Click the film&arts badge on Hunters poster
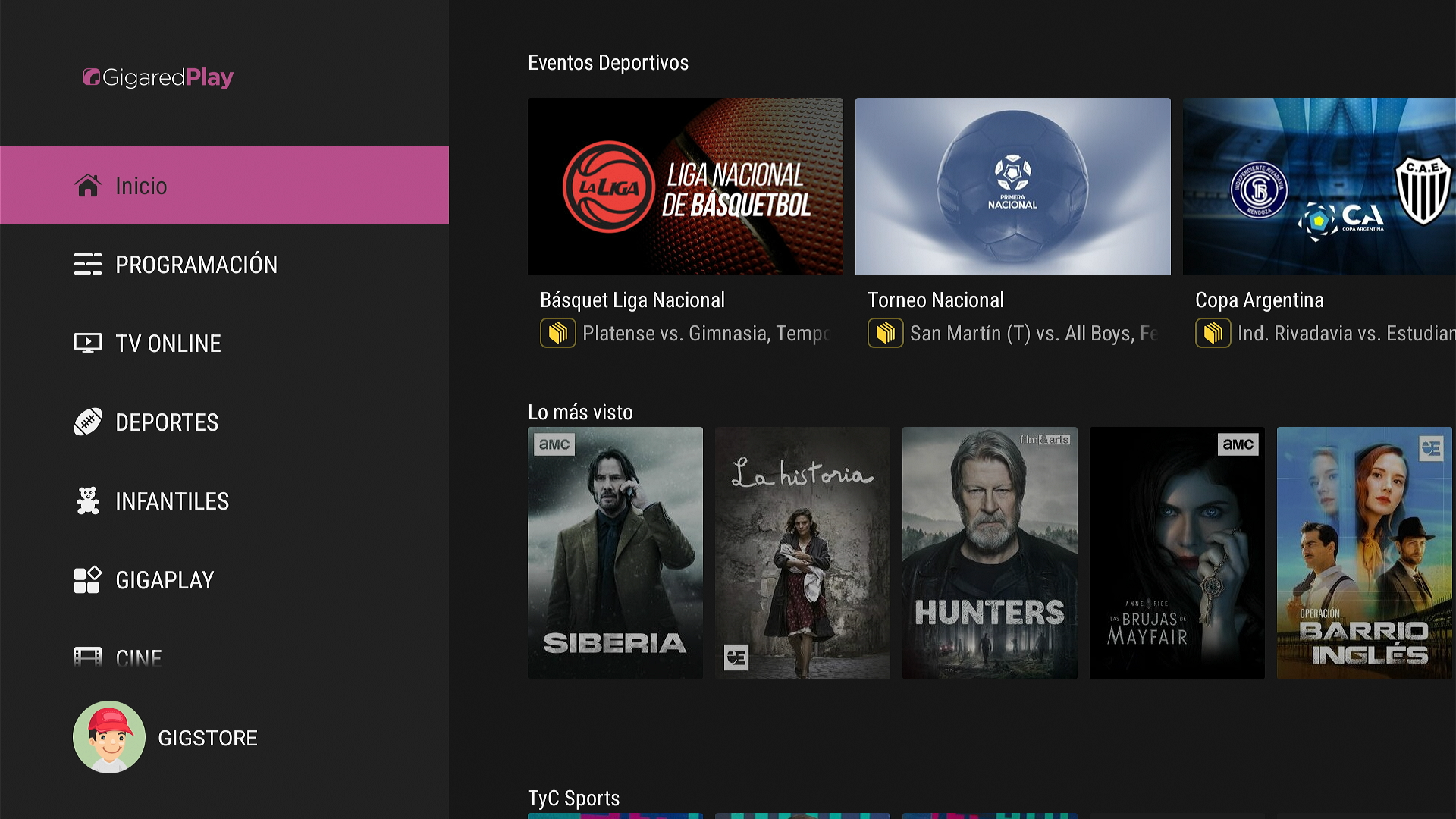 1044,439
